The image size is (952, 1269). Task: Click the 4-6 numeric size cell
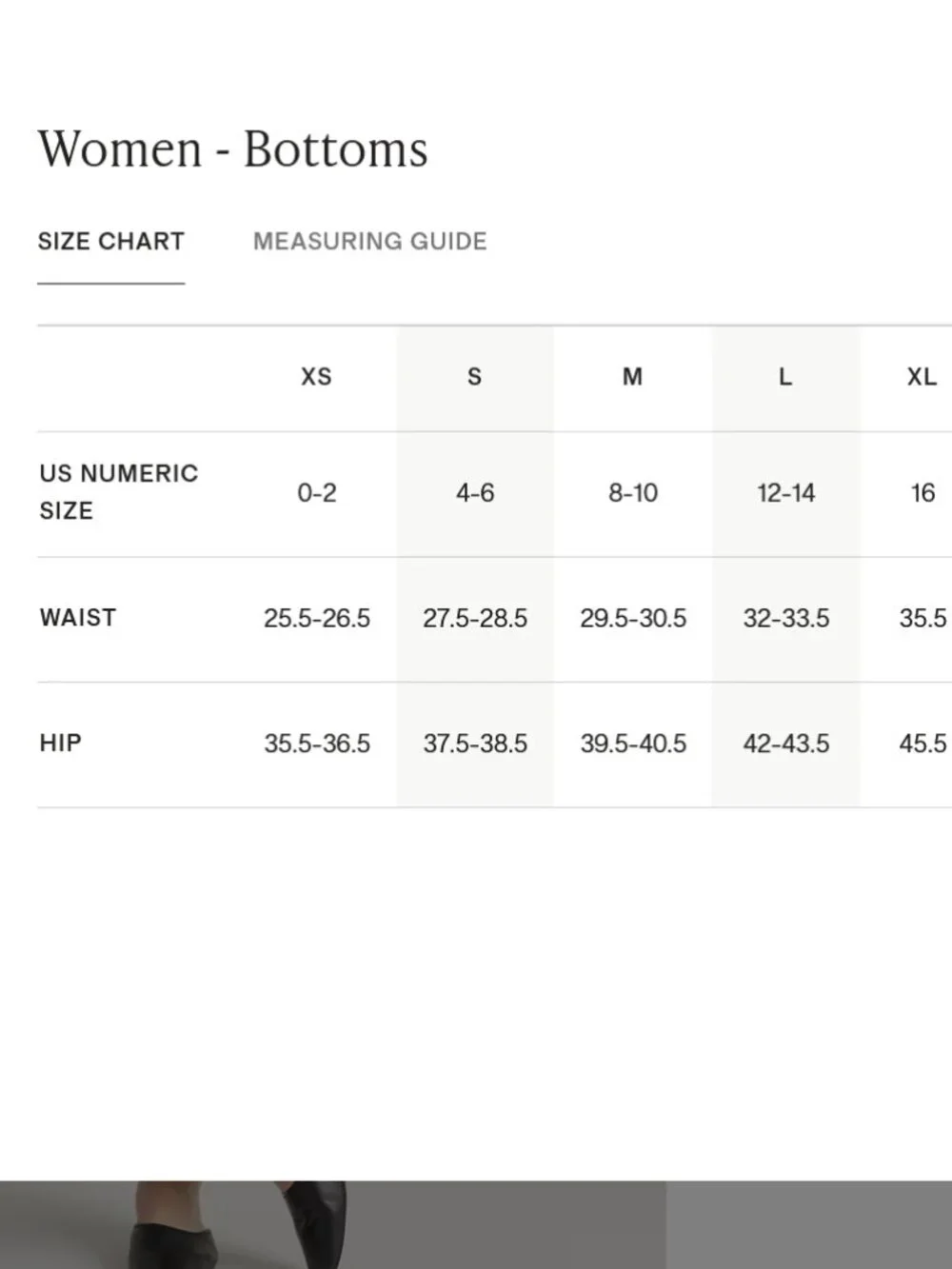click(474, 493)
